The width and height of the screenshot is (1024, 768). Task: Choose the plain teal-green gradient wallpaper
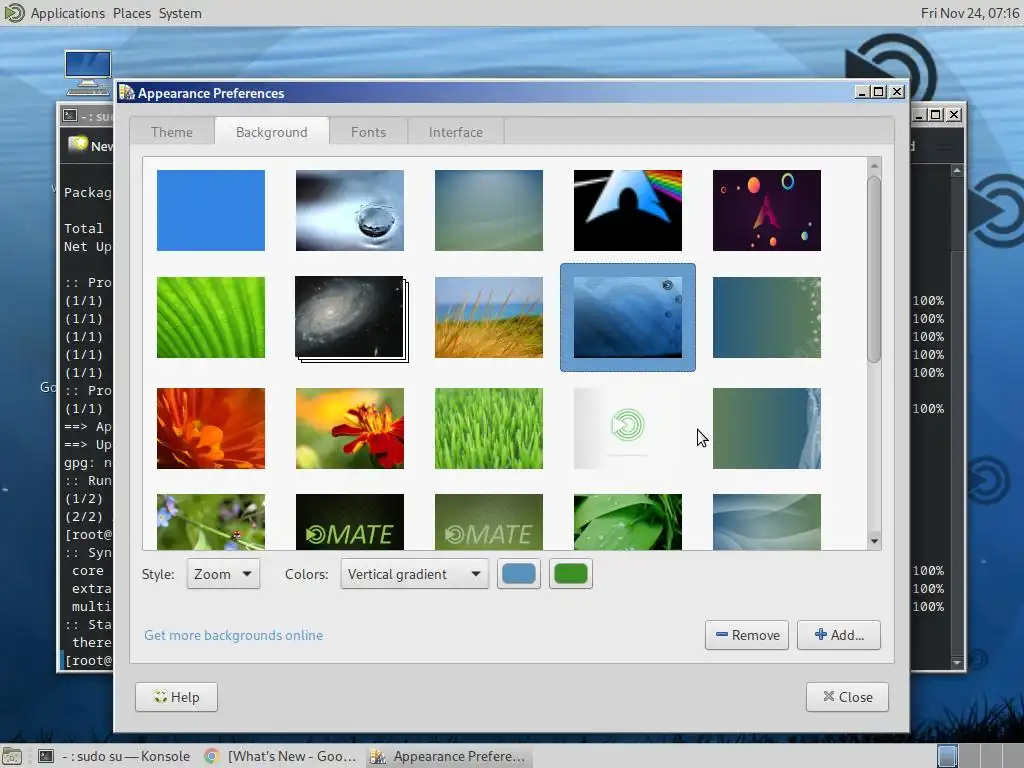[488, 210]
